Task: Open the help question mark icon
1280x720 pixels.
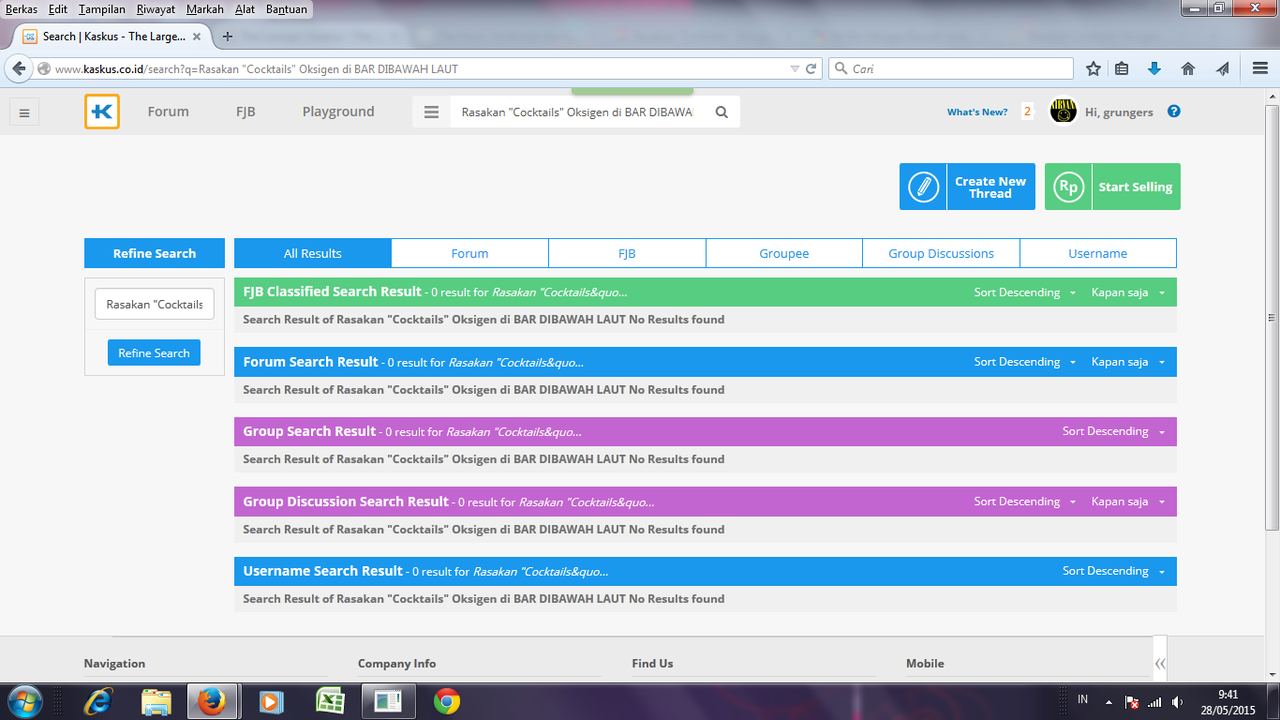Action: pyautogui.click(x=1174, y=111)
